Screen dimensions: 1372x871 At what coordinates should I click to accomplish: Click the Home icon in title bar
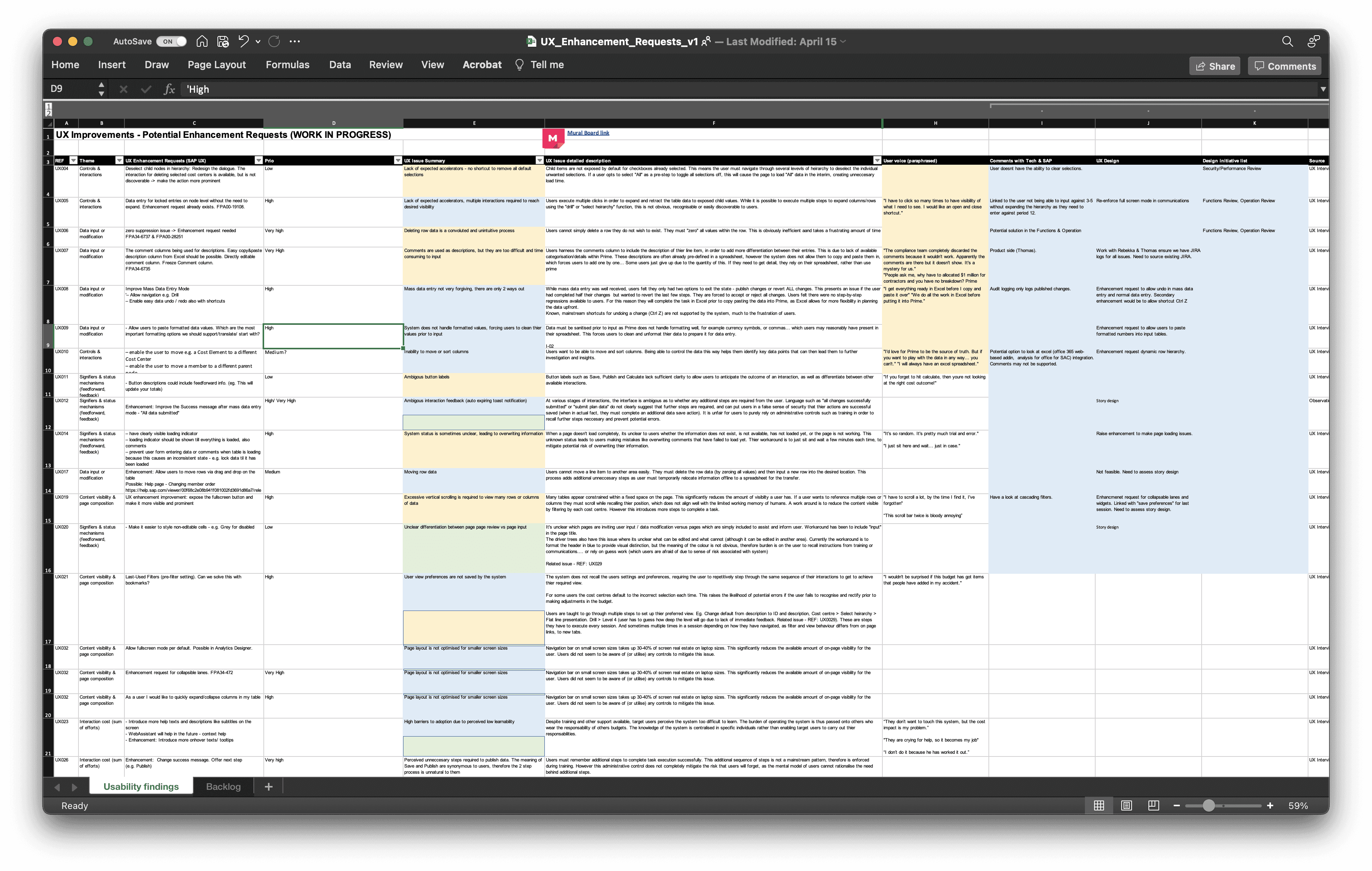(x=202, y=42)
